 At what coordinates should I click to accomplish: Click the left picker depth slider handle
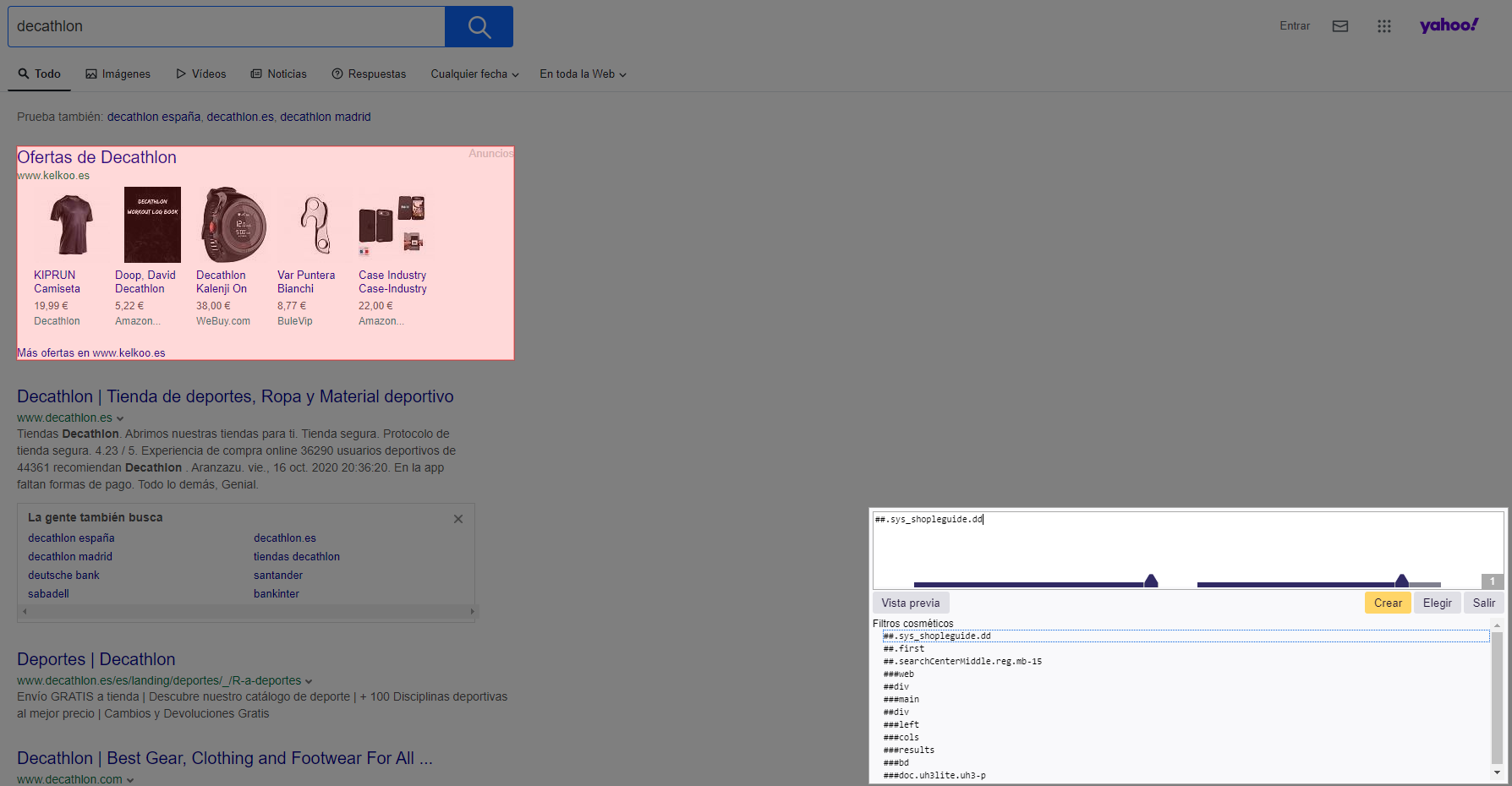pos(1151,581)
